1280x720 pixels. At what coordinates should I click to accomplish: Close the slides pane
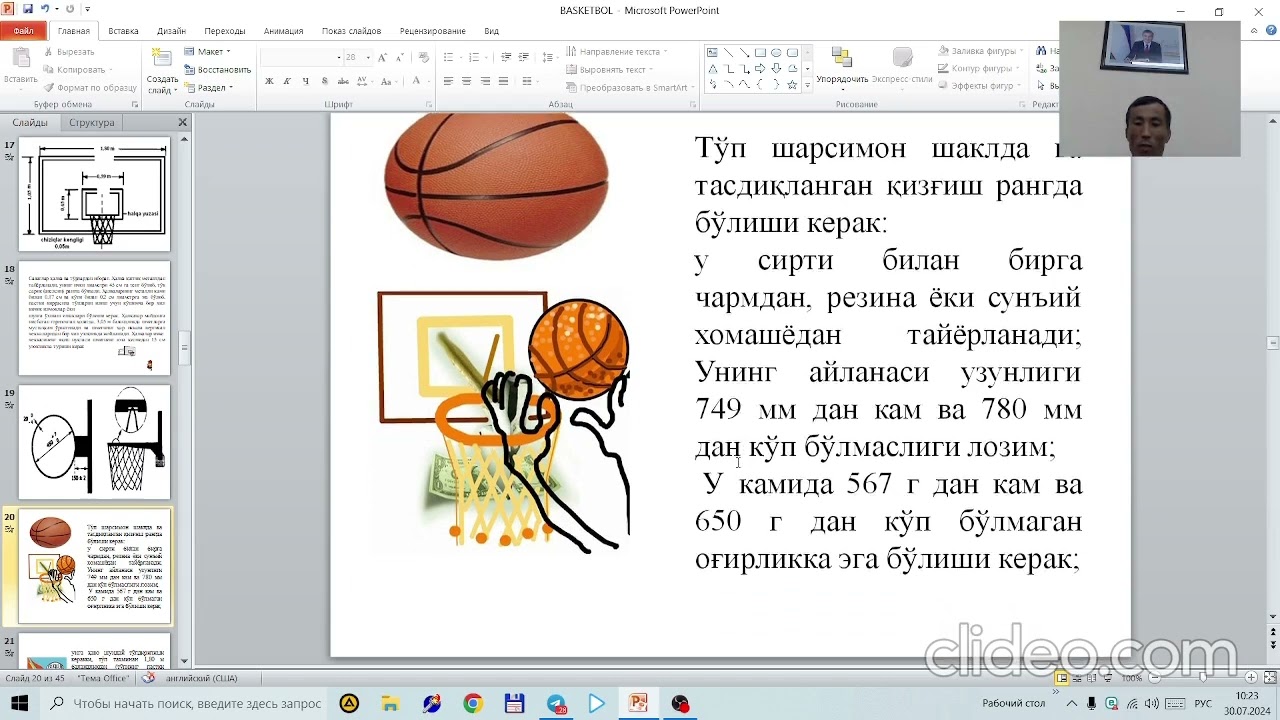[x=182, y=122]
